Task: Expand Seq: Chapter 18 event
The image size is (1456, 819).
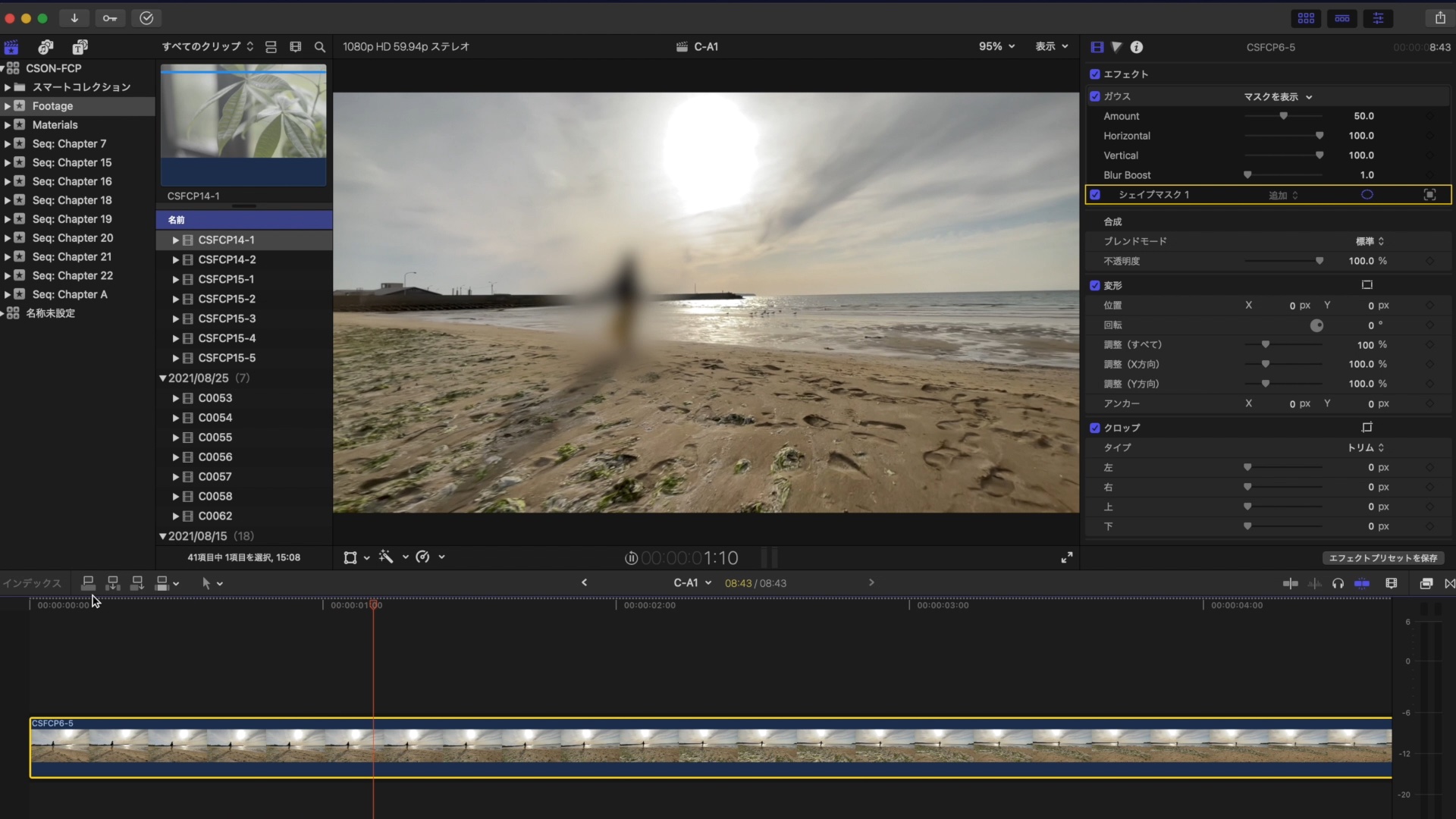Action: (8, 200)
